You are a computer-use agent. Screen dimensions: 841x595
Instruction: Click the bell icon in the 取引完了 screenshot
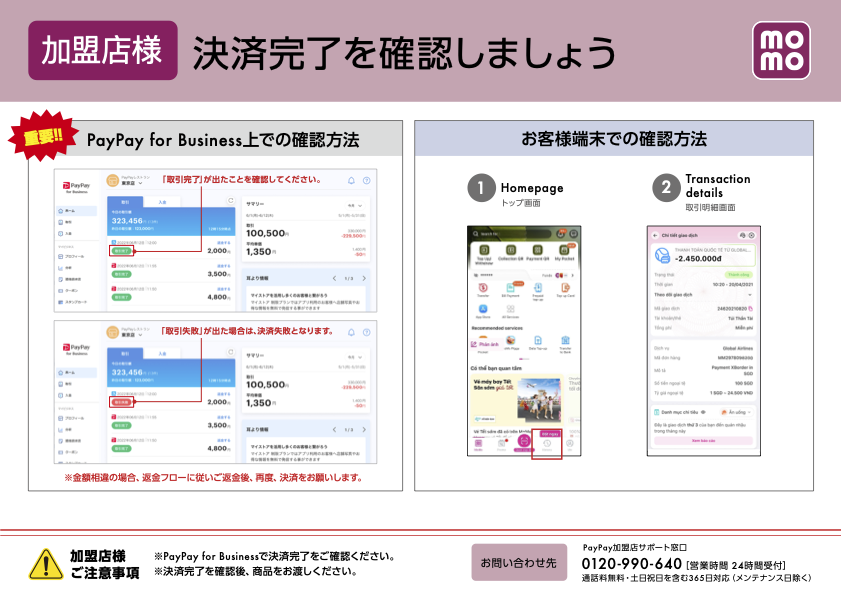(x=351, y=181)
